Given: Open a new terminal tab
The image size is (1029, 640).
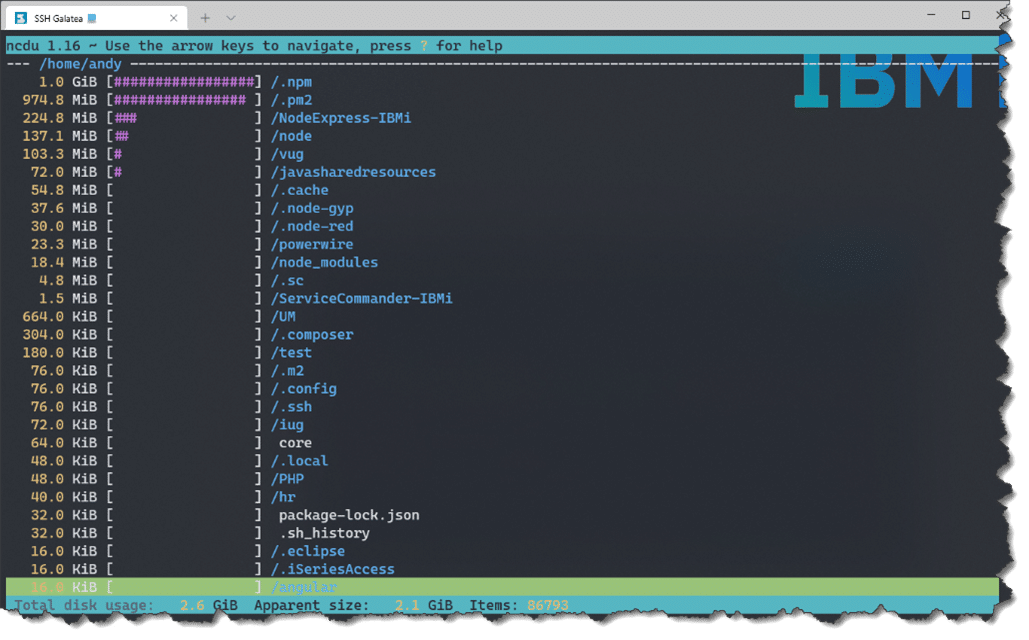Looking at the screenshot, I should tap(205, 17).
